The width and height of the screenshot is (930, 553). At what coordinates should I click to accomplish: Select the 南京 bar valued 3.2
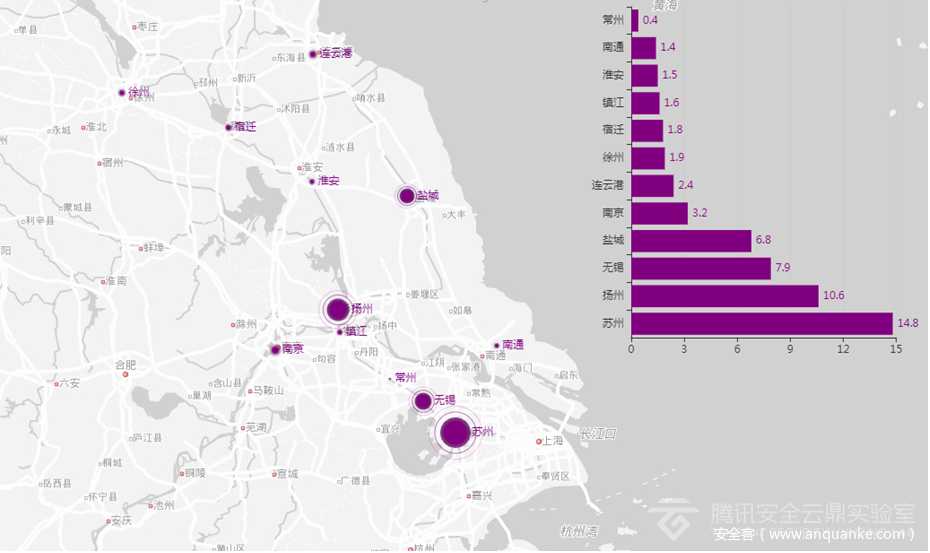click(659, 213)
